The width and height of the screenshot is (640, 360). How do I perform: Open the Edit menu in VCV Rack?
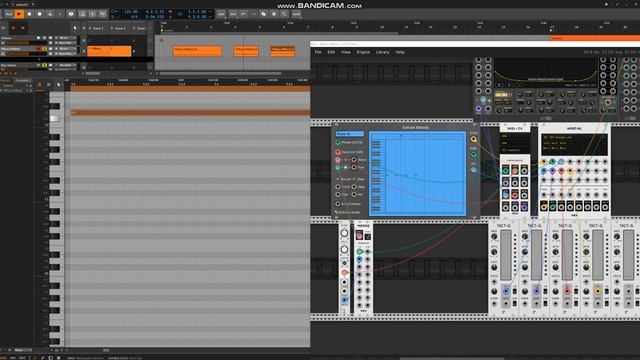pyautogui.click(x=331, y=52)
